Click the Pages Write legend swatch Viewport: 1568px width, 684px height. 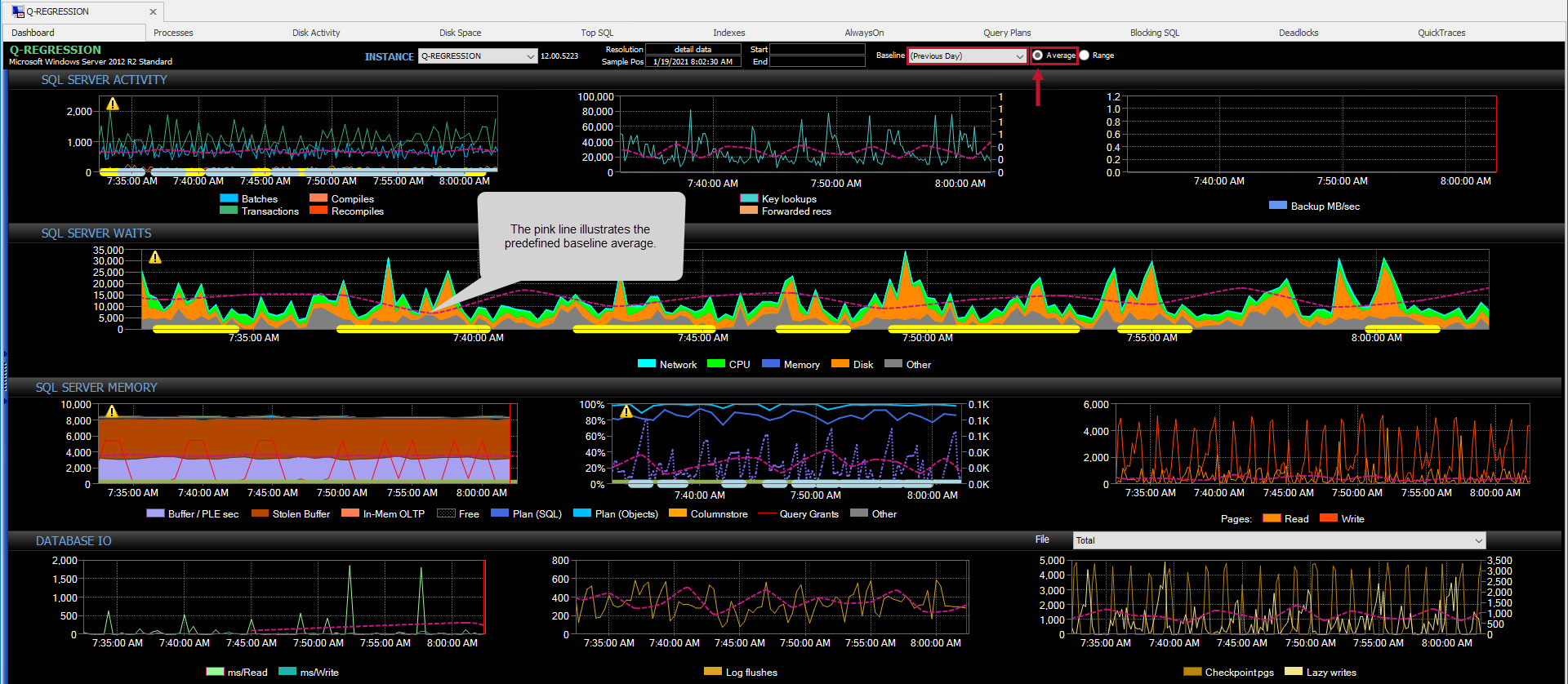tap(1329, 518)
